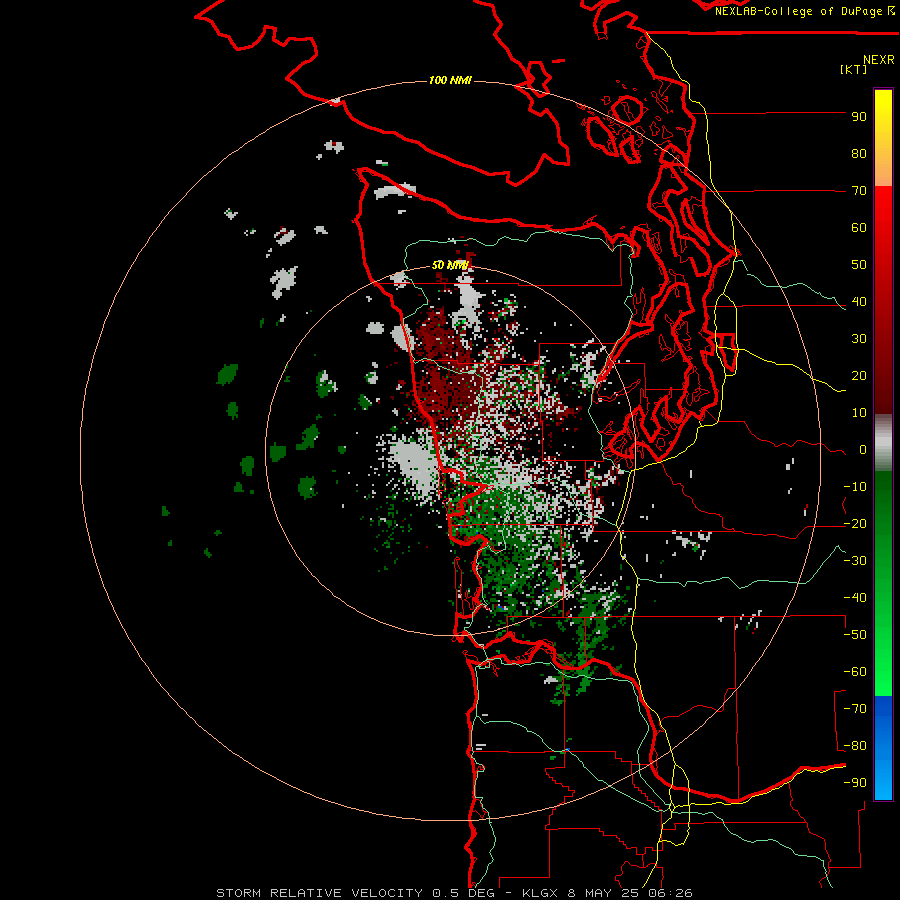Image resolution: width=900 pixels, height=900 pixels.
Task: Click the 50 NMI range ring label
Action: coord(450,265)
